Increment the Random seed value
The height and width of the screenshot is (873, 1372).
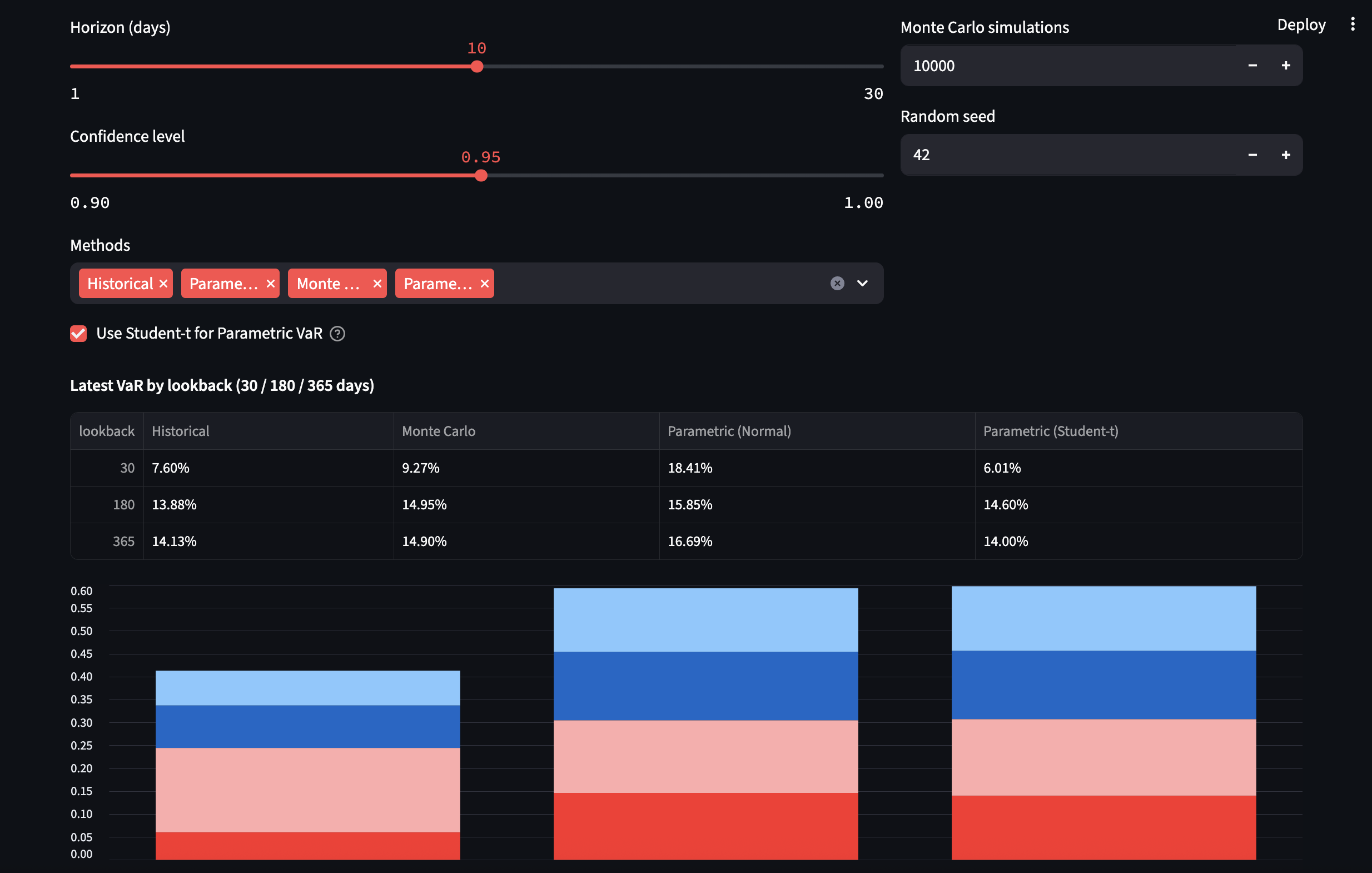coord(1285,155)
